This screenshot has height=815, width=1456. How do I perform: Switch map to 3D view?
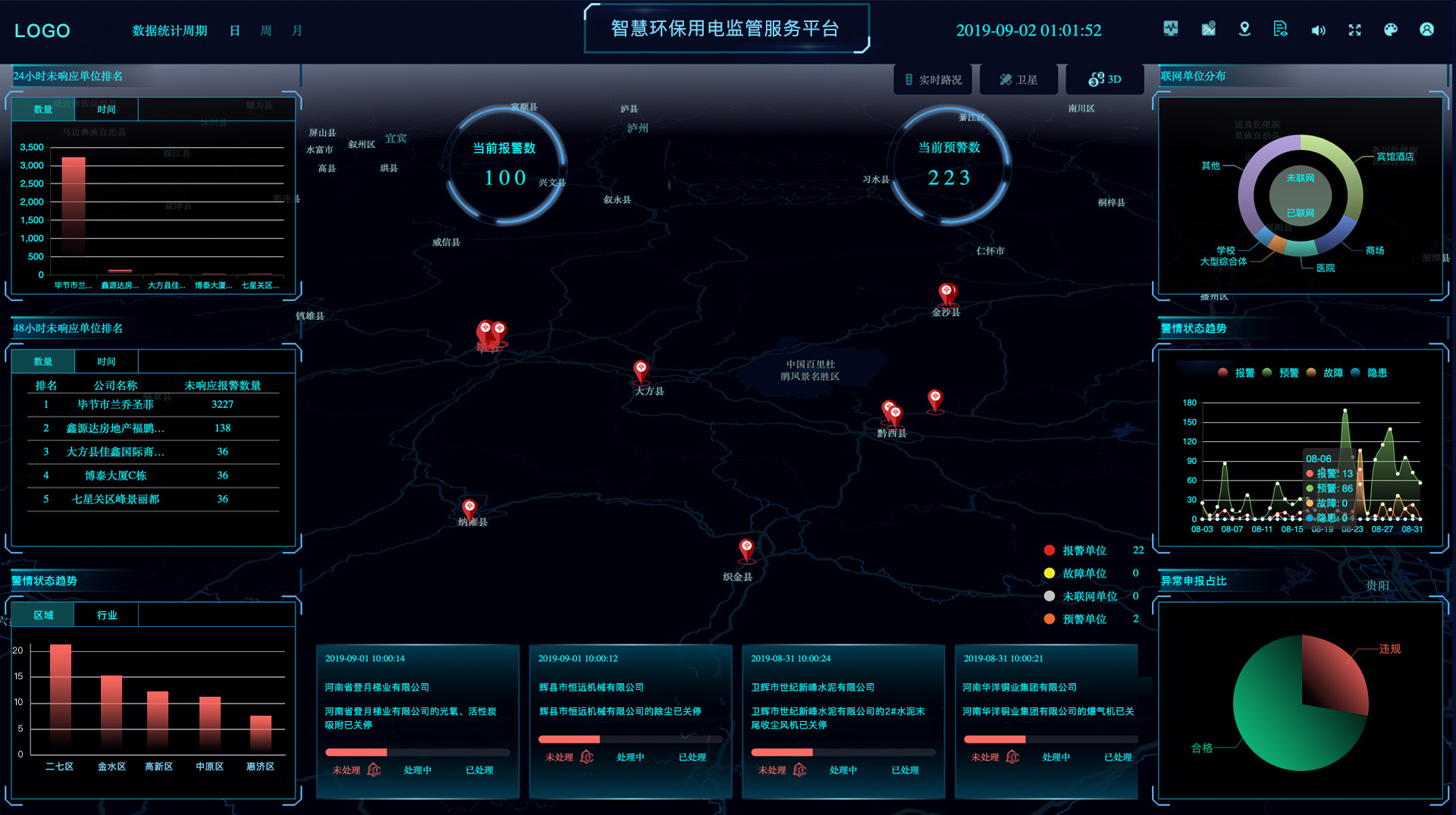1104,80
